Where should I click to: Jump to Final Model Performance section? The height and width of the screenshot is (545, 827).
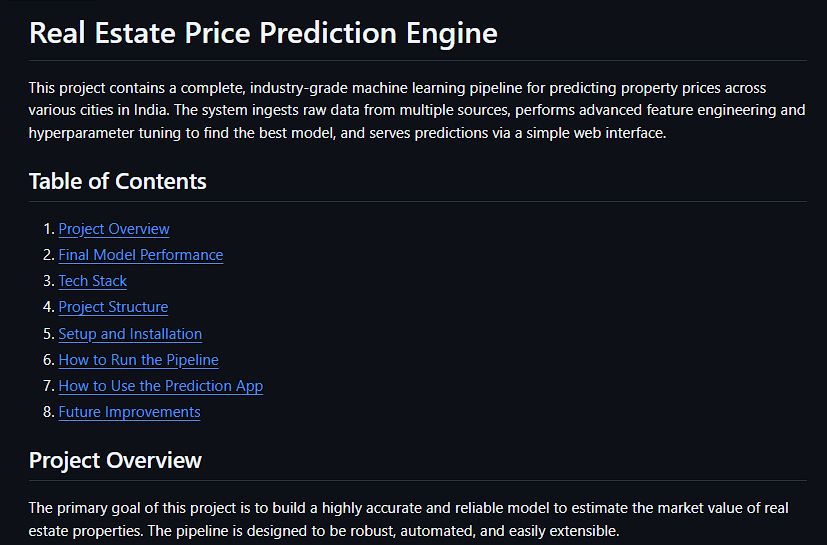[x=140, y=255]
